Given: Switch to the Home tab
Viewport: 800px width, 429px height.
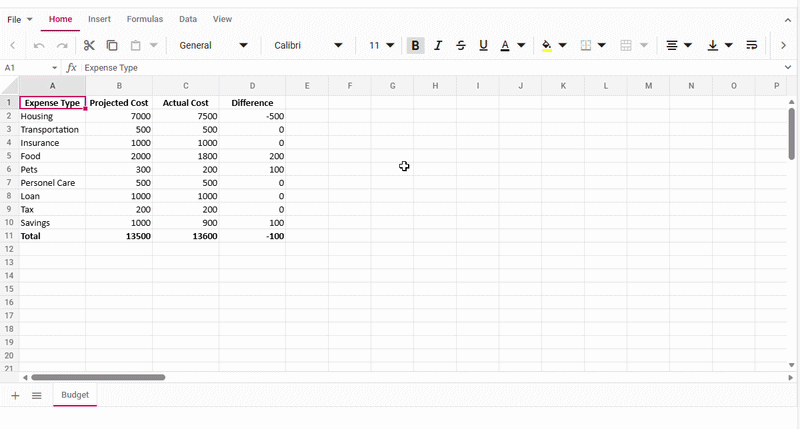Looking at the screenshot, I should (x=60, y=19).
